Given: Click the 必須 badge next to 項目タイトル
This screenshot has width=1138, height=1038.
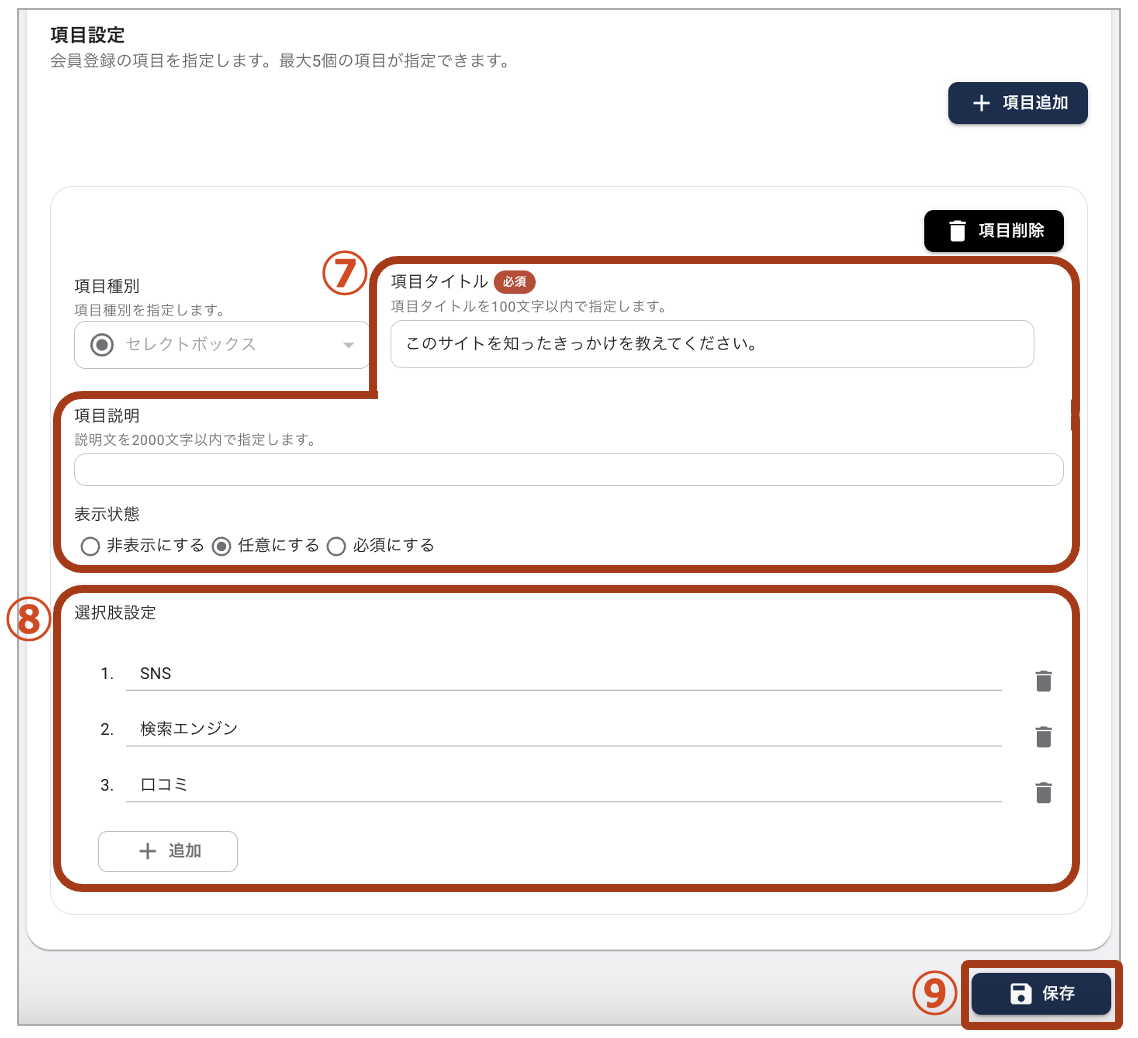Looking at the screenshot, I should click(x=515, y=282).
